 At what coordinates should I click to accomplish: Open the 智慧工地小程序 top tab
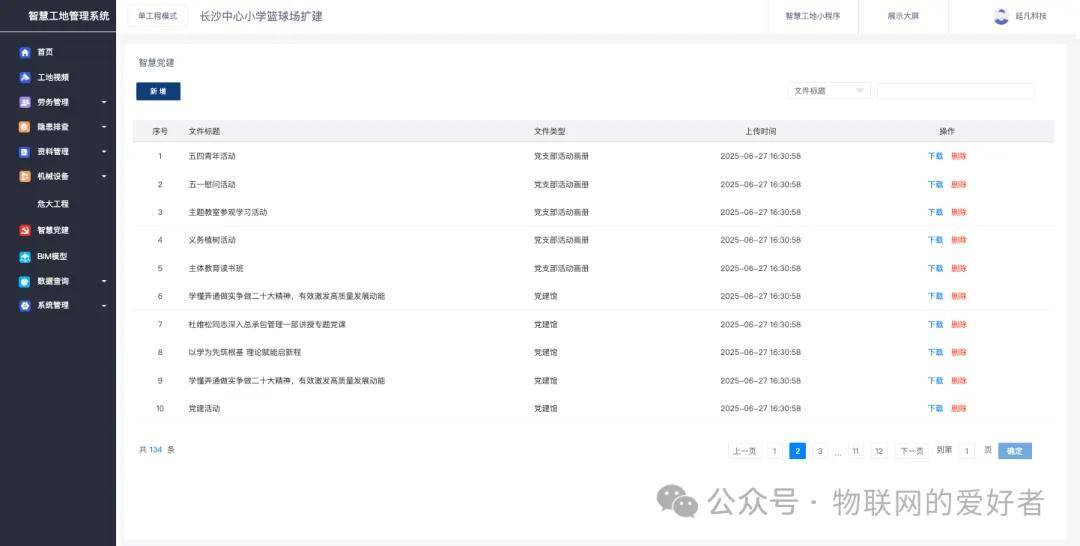point(813,16)
